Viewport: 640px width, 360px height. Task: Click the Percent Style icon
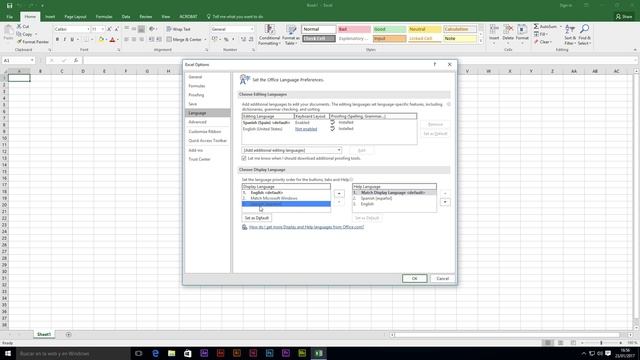click(226, 40)
